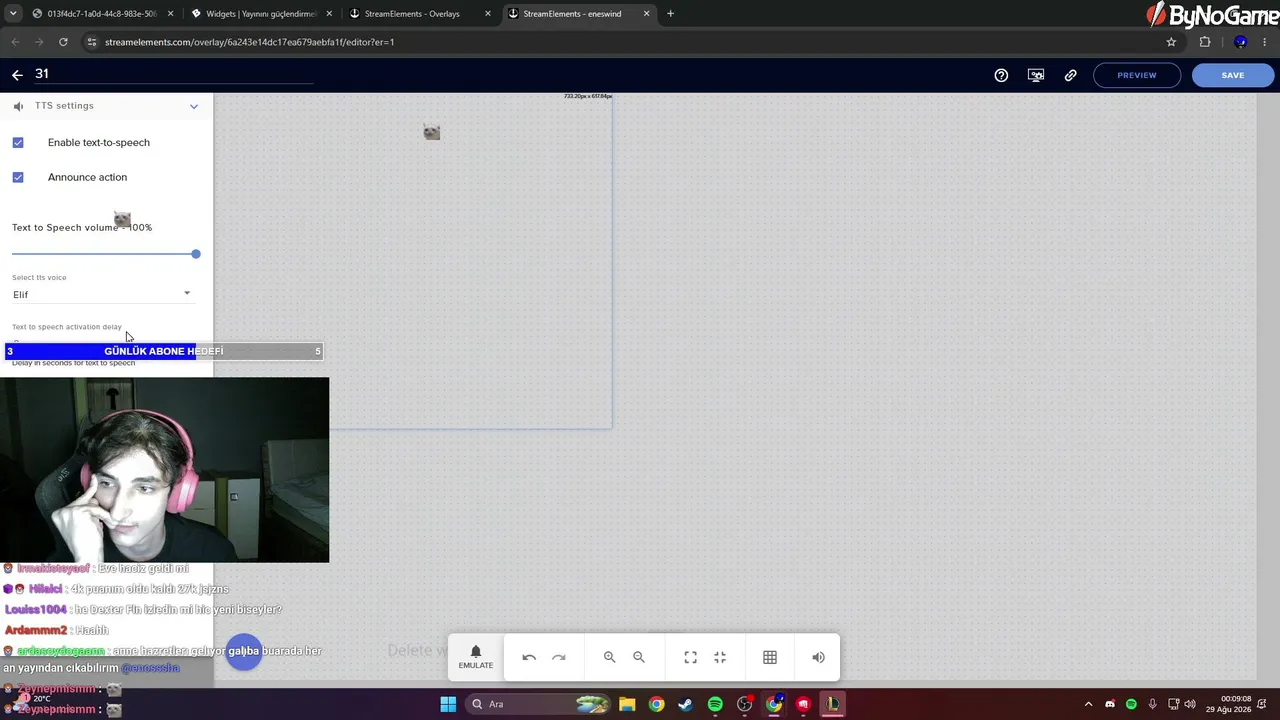1280x720 pixels.
Task: Shrink canvas with the collapse icon
Action: click(720, 657)
